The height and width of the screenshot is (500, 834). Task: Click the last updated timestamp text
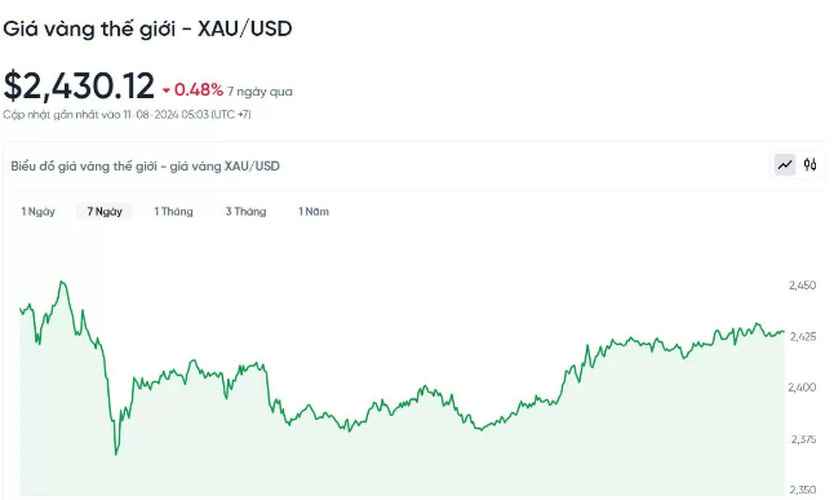coord(127,114)
